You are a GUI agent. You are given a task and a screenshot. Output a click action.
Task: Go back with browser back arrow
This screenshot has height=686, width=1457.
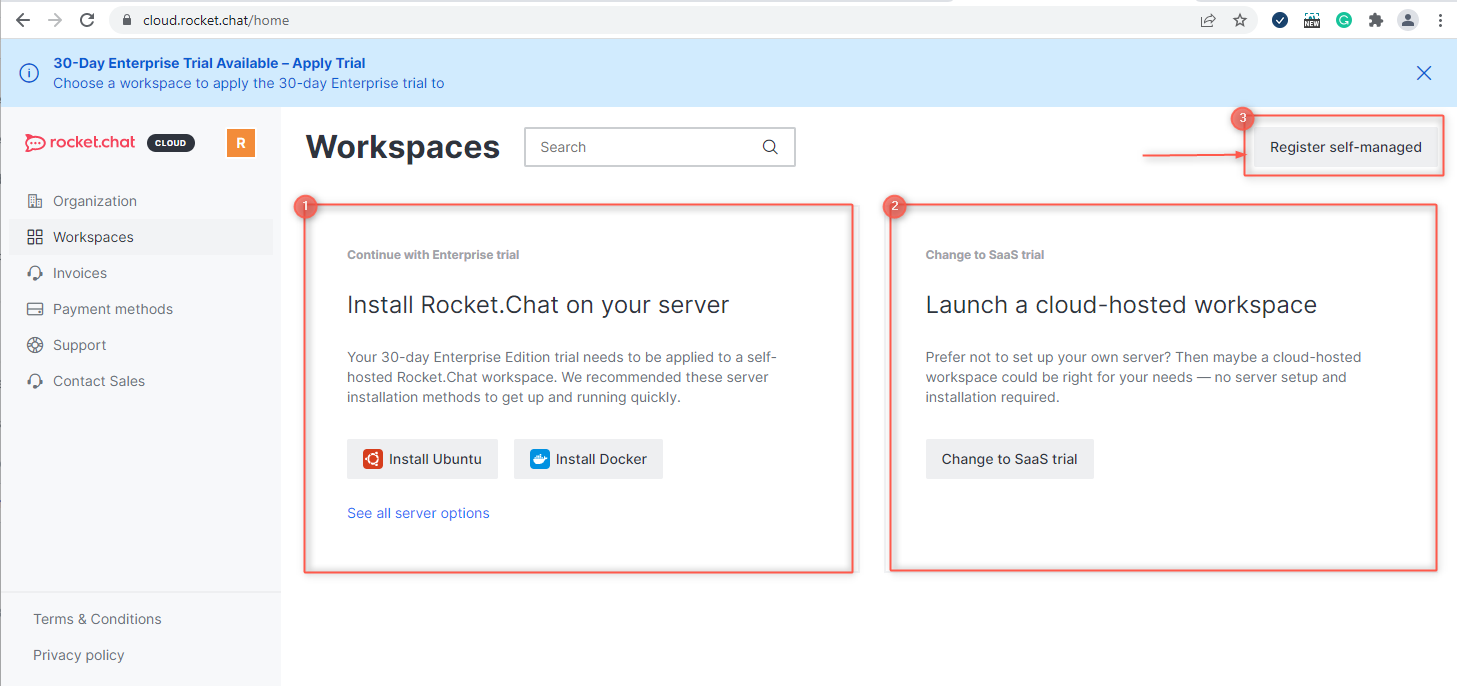click(22, 20)
